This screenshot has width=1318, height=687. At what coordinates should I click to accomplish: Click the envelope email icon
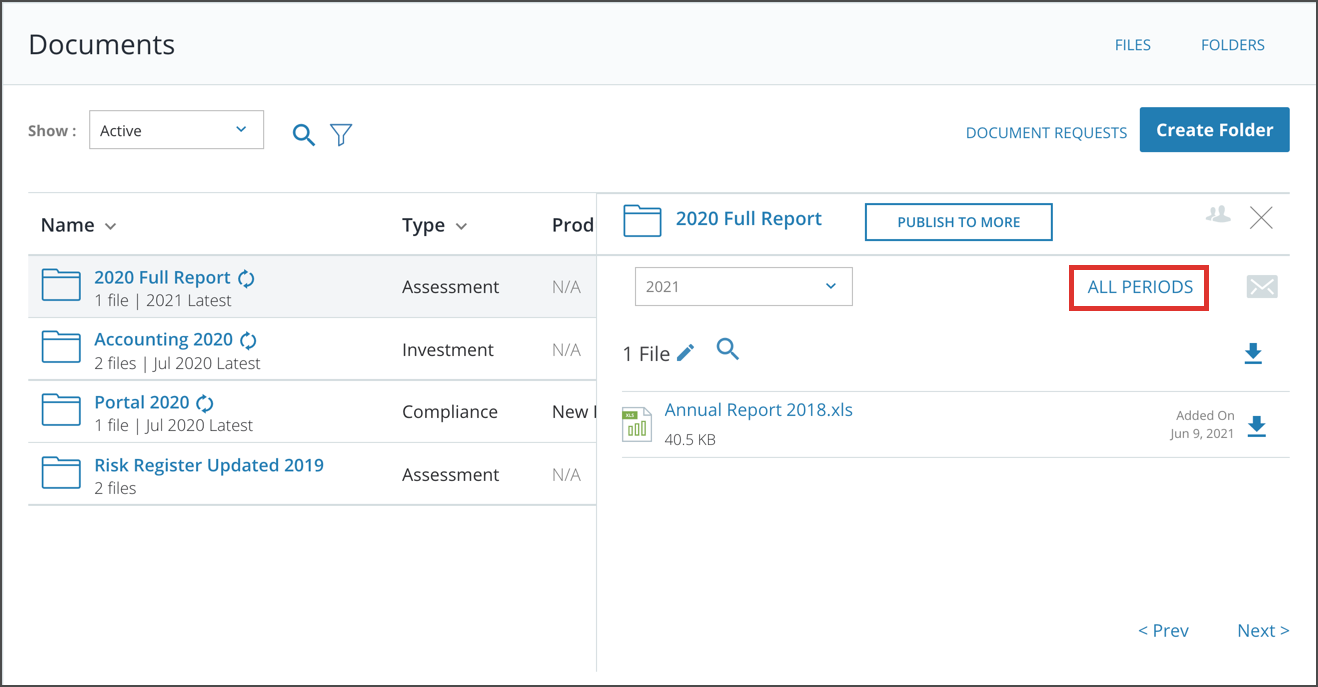click(x=1262, y=288)
